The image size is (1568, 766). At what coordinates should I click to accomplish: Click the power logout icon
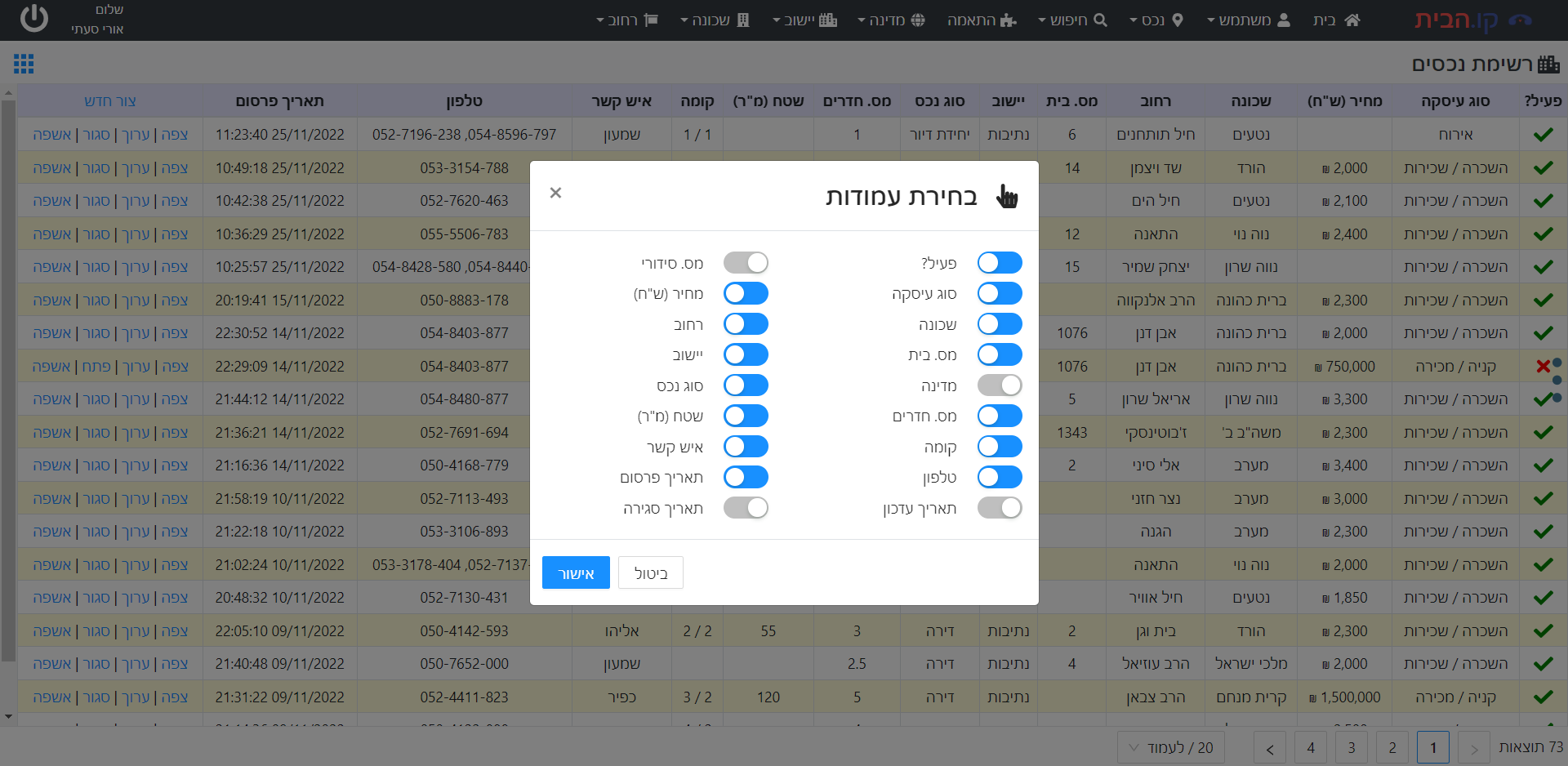tap(33, 19)
